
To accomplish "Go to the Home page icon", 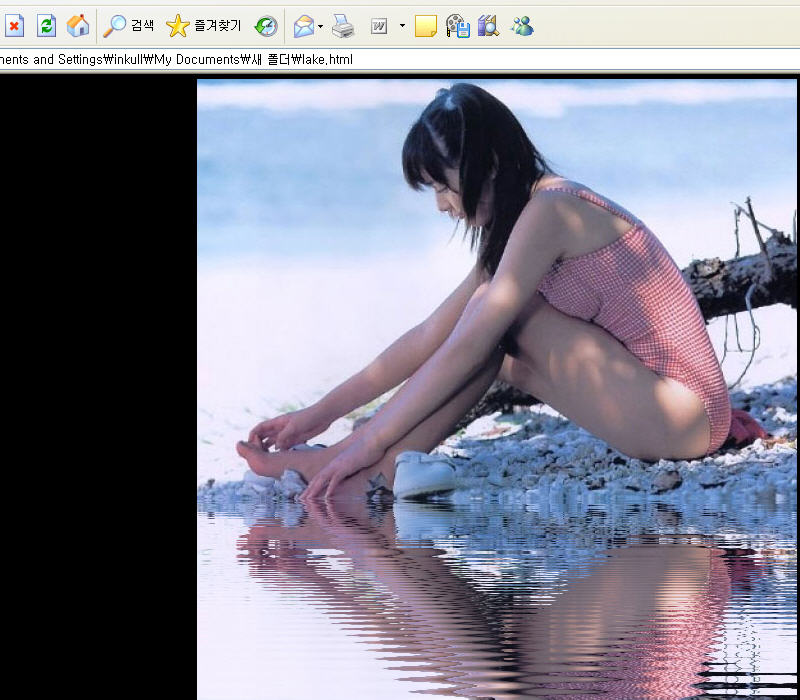I will [78, 26].
